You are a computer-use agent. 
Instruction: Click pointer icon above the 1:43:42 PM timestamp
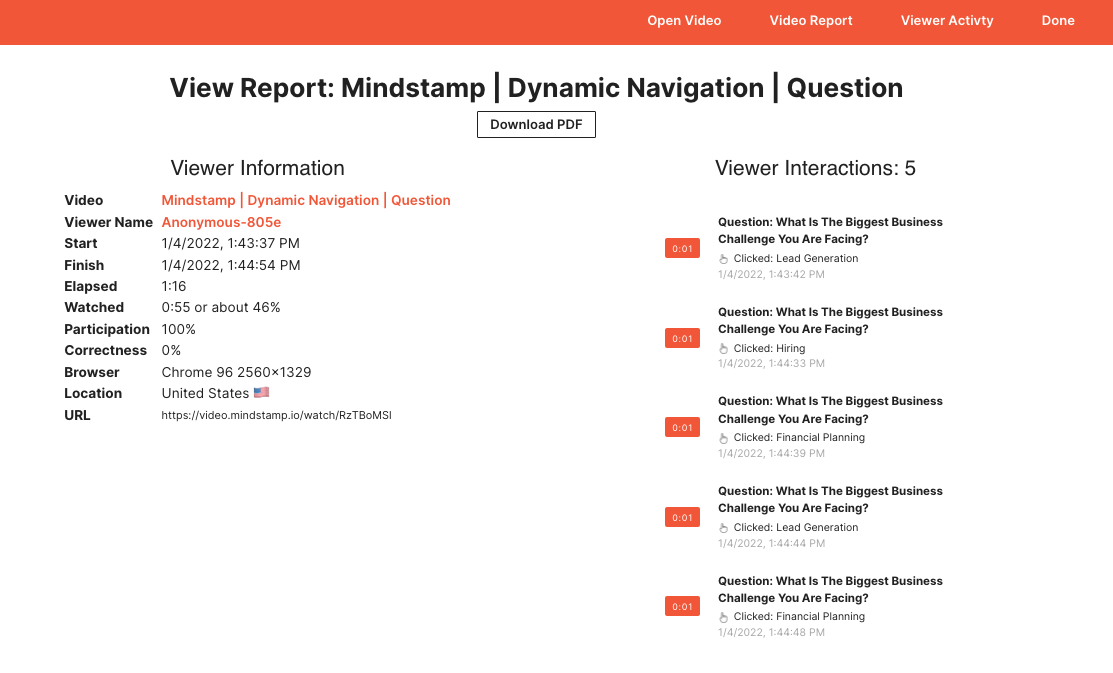point(724,259)
